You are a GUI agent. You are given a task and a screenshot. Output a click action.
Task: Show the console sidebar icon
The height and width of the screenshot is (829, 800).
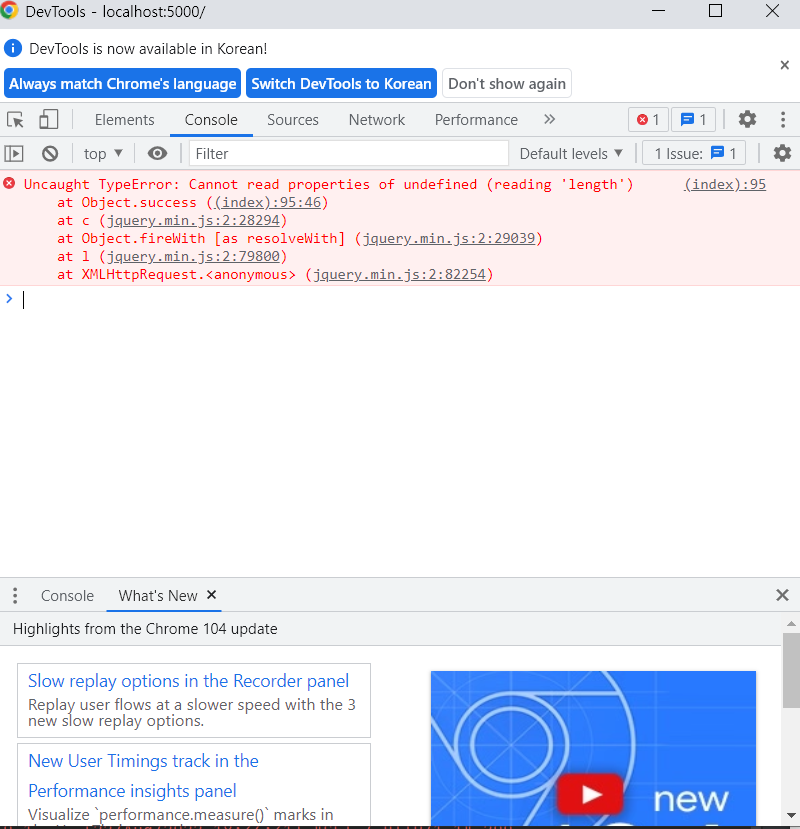[x=14, y=153]
